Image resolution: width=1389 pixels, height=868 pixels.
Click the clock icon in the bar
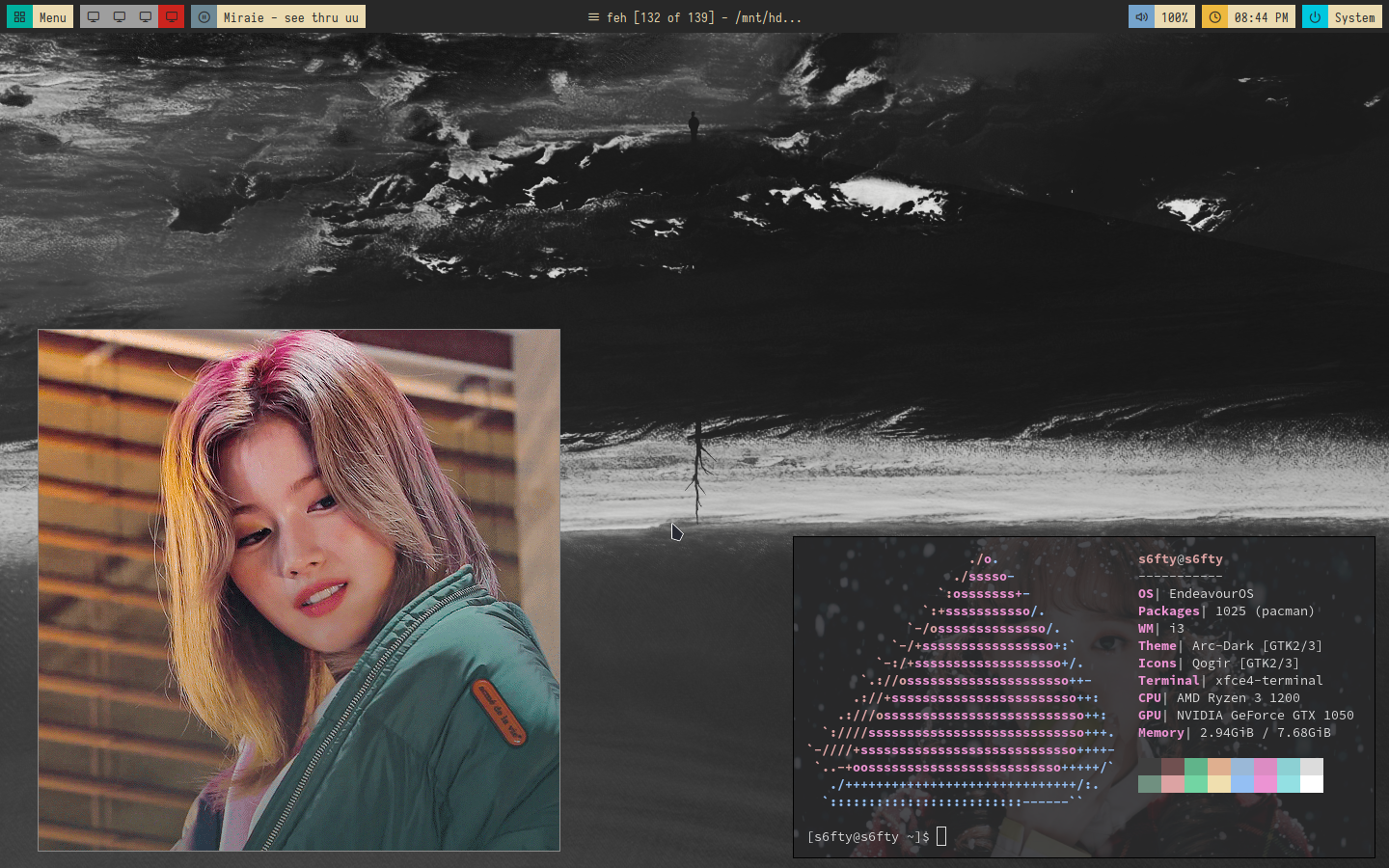coord(1214,16)
